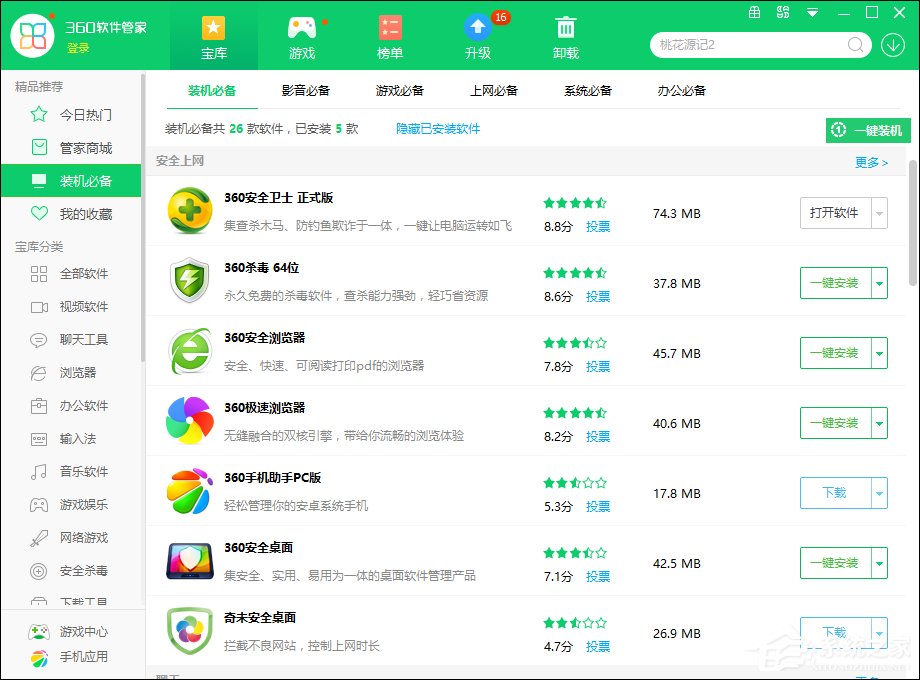Expand dropdown beside the 打开软件 button
The height and width of the screenshot is (680, 920).
[x=880, y=213]
